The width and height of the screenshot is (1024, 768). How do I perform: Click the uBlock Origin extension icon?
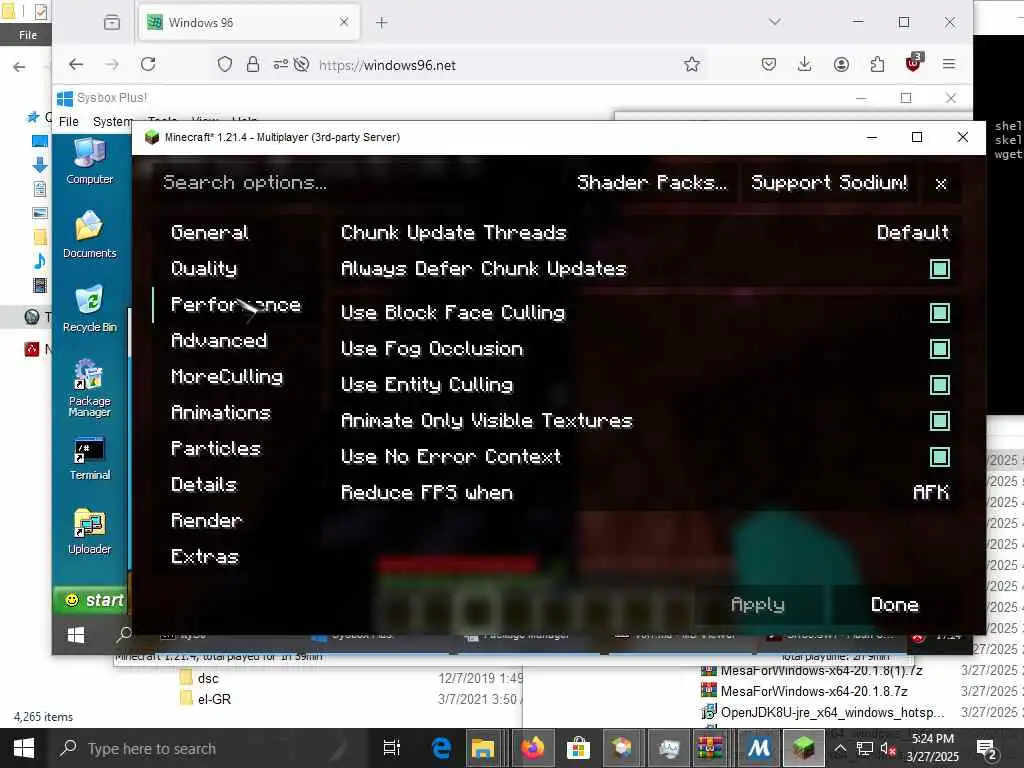913,63
